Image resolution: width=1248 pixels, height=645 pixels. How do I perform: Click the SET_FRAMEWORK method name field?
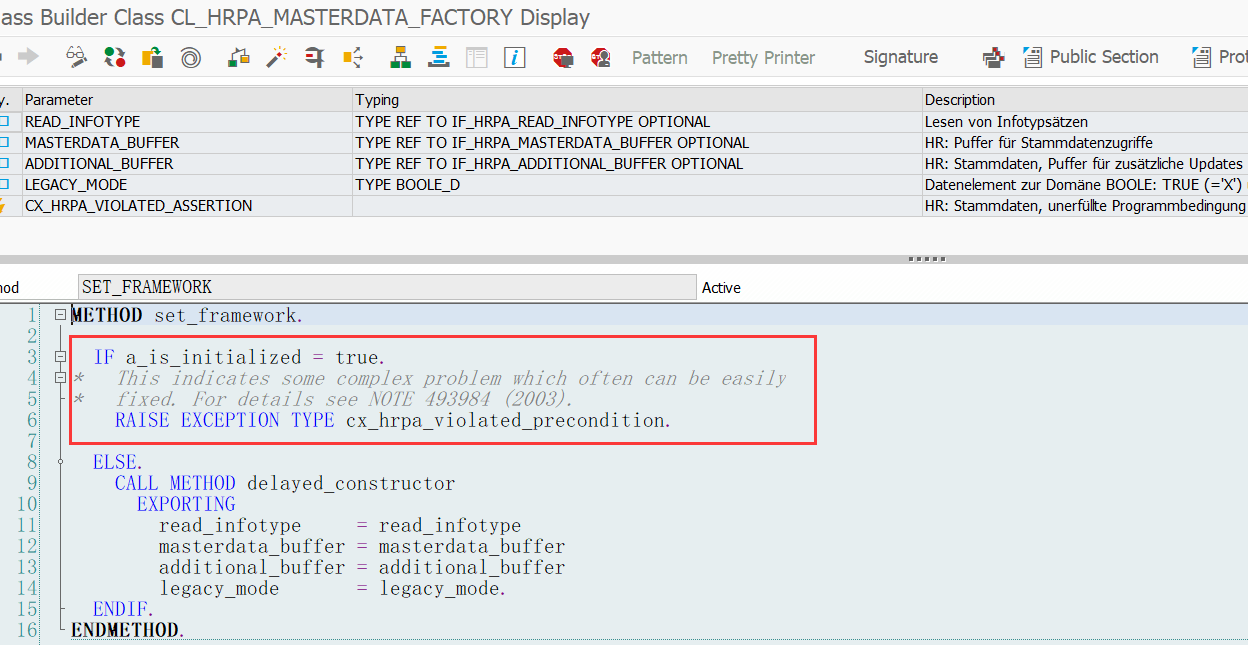tap(387, 287)
